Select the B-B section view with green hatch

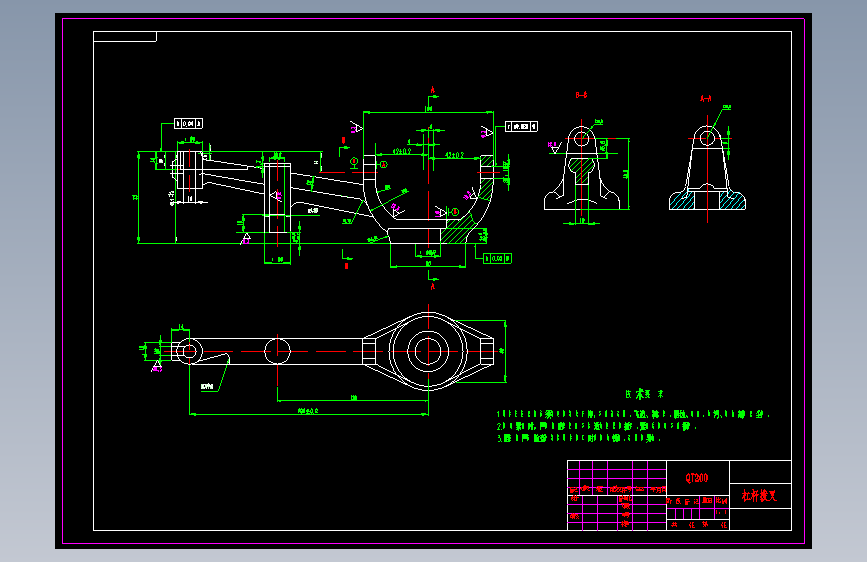(x=582, y=168)
